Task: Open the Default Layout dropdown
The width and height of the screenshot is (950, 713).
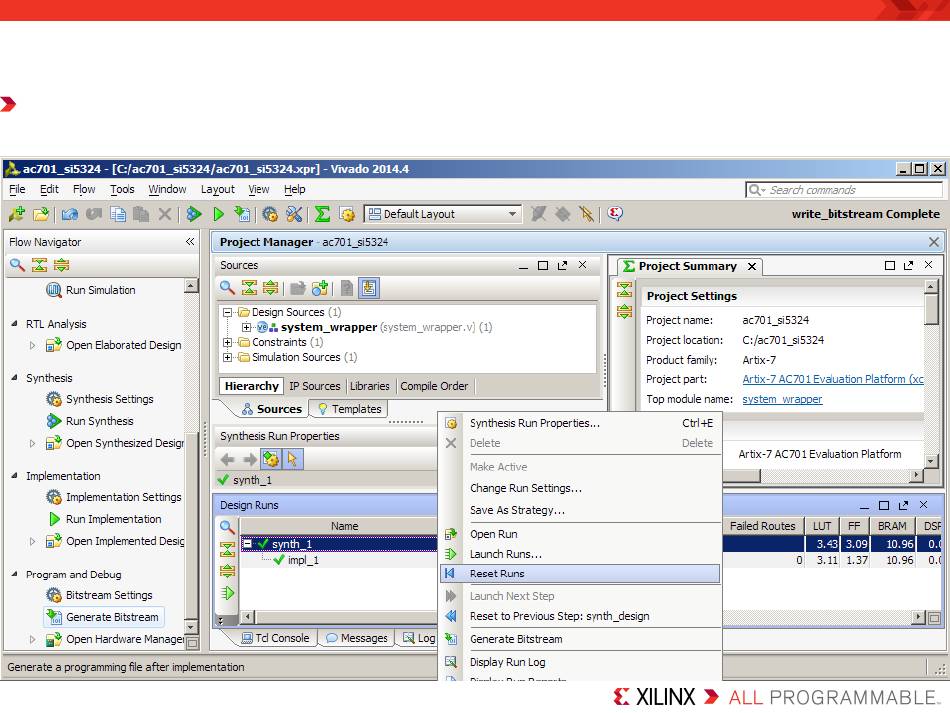Action: click(x=443, y=214)
